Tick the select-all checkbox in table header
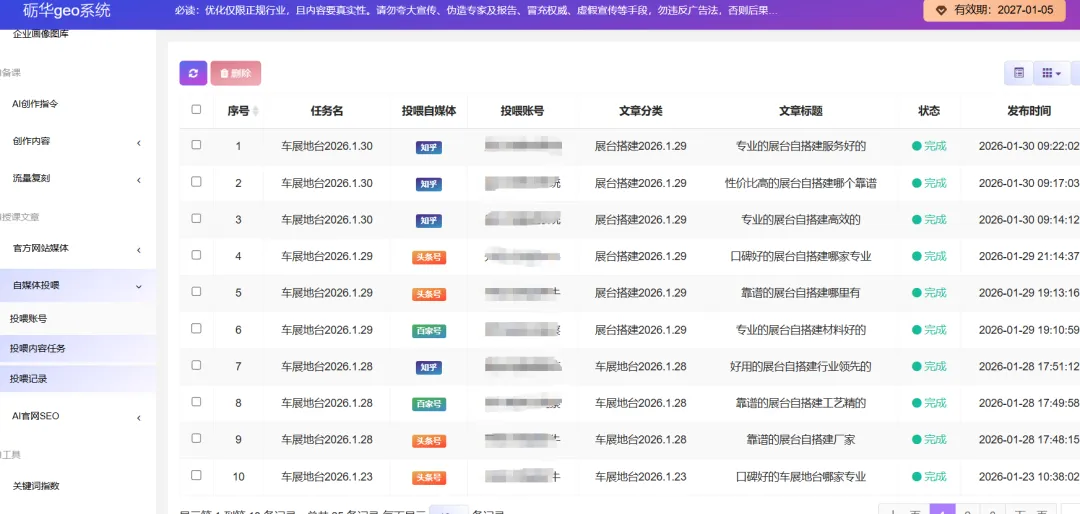This screenshot has width=1080, height=514. coord(196,109)
